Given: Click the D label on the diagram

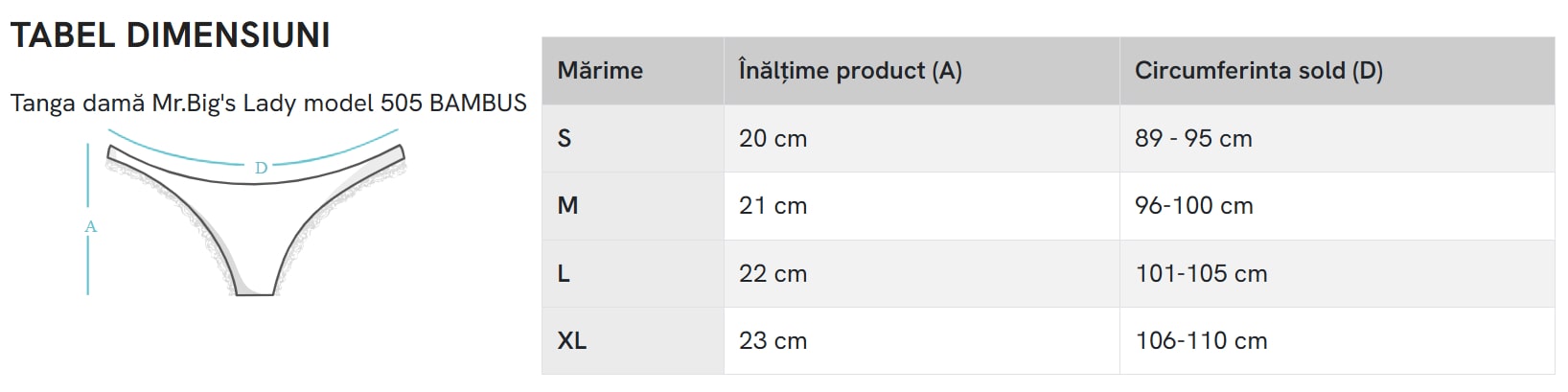Looking at the screenshot, I should tap(261, 168).
